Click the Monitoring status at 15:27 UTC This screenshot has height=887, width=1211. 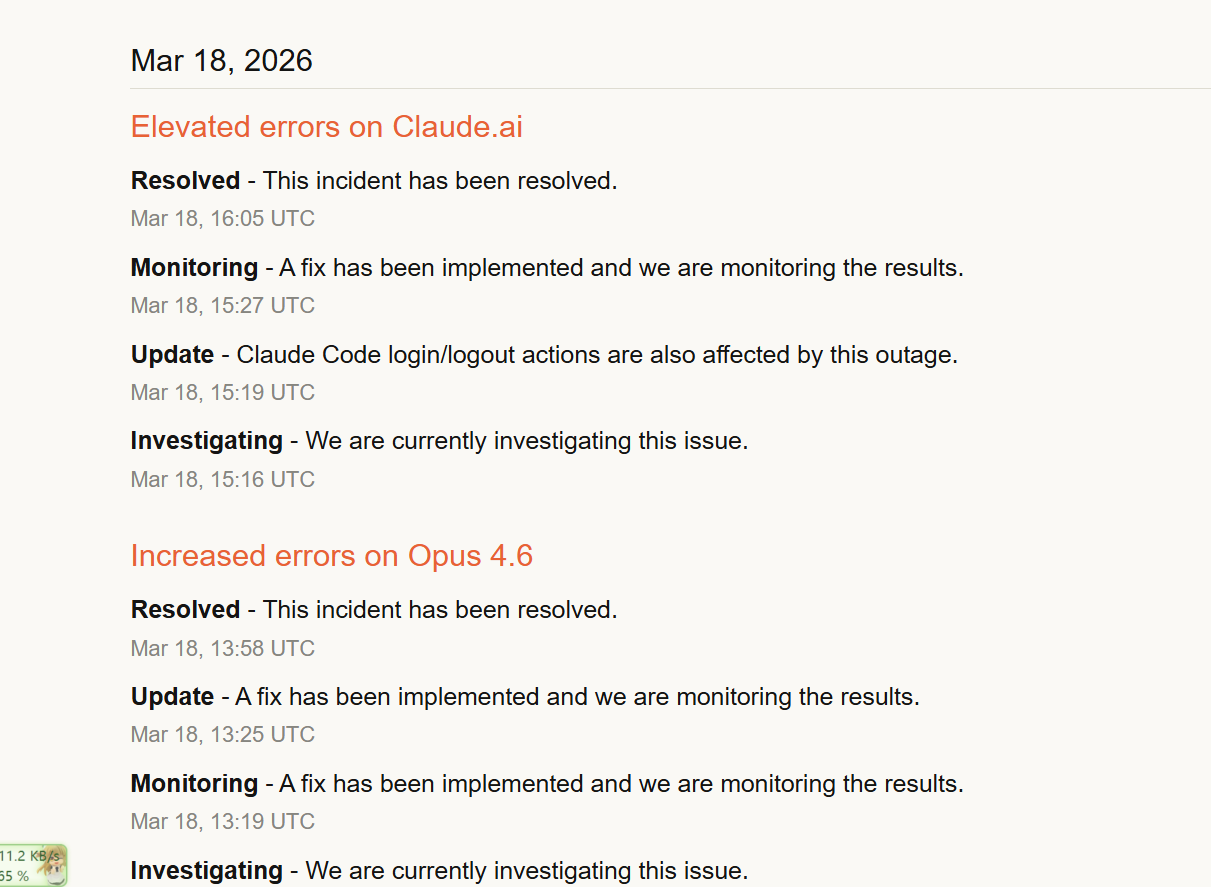tap(194, 268)
